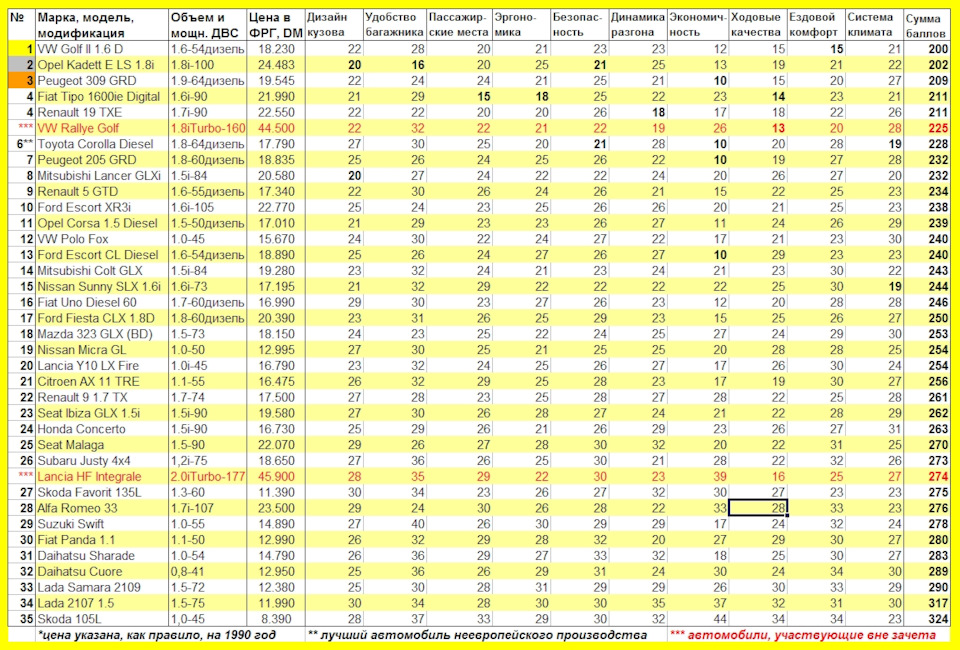
Task: Click the 'VW Golf II 1.6 D' cell
Action: pos(102,49)
